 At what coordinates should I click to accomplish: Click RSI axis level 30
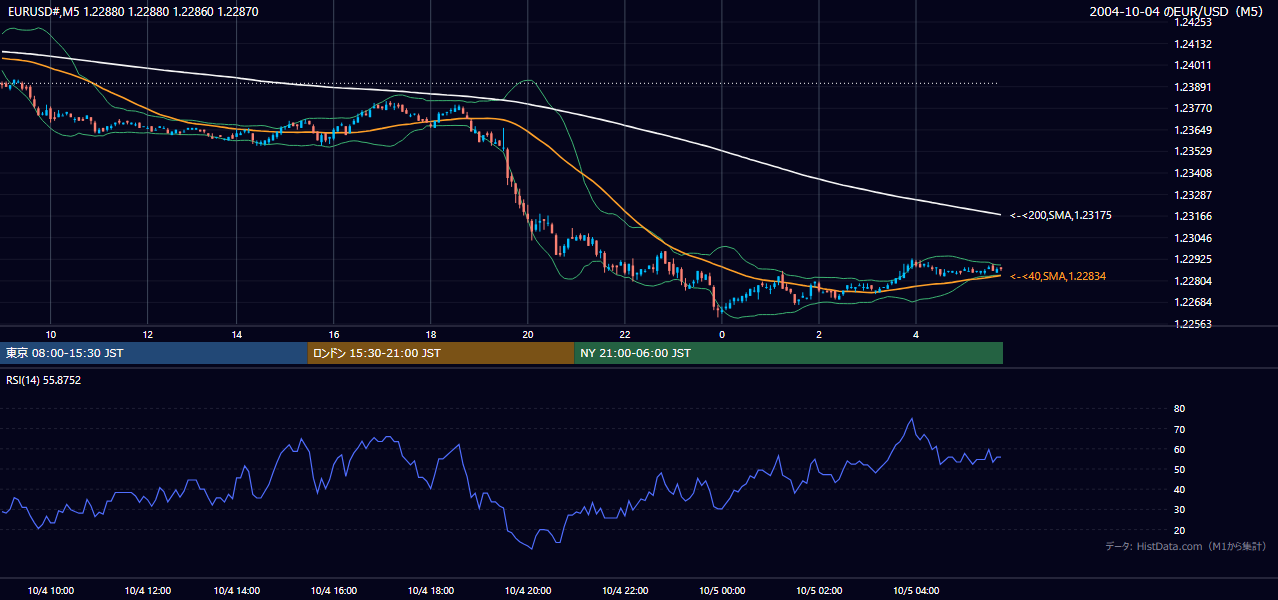point(1179,510)
